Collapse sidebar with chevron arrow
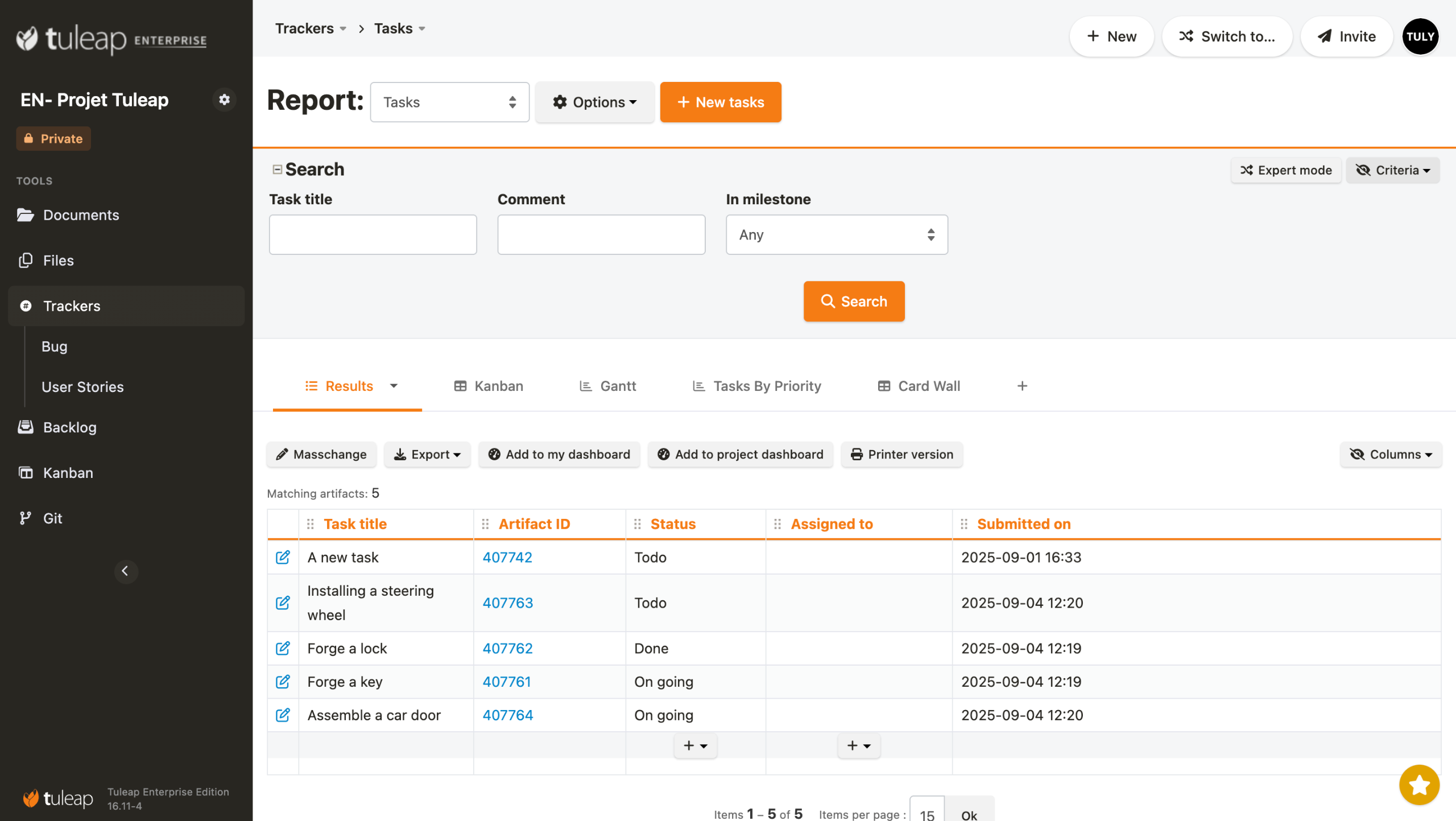Viewport: 1456px width, 821px height. [x=126, y=571]
